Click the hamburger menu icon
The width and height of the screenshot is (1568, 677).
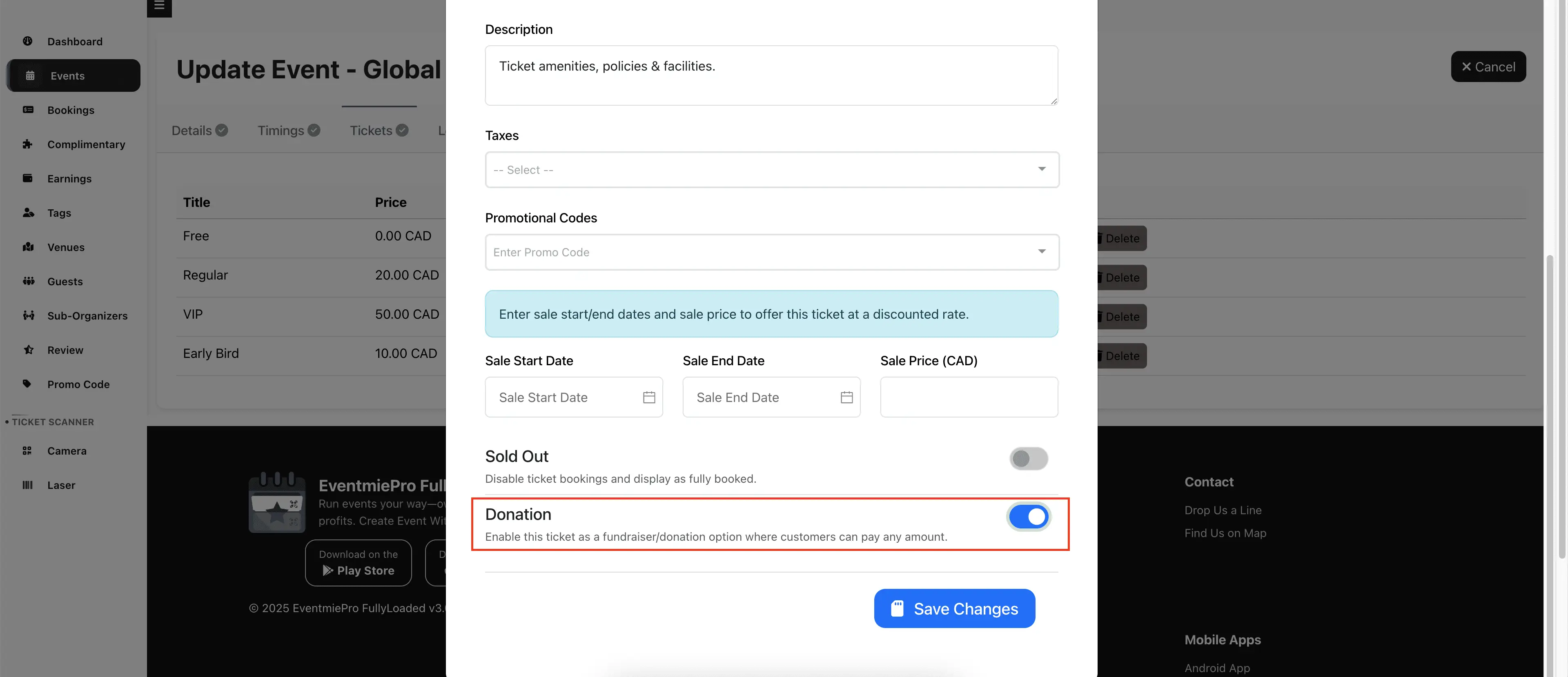coord(160,5)
